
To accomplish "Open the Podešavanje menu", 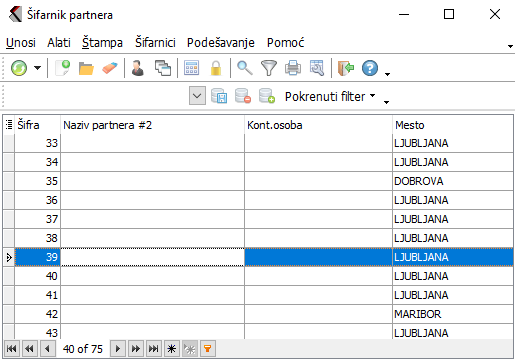I will (221, 43).
